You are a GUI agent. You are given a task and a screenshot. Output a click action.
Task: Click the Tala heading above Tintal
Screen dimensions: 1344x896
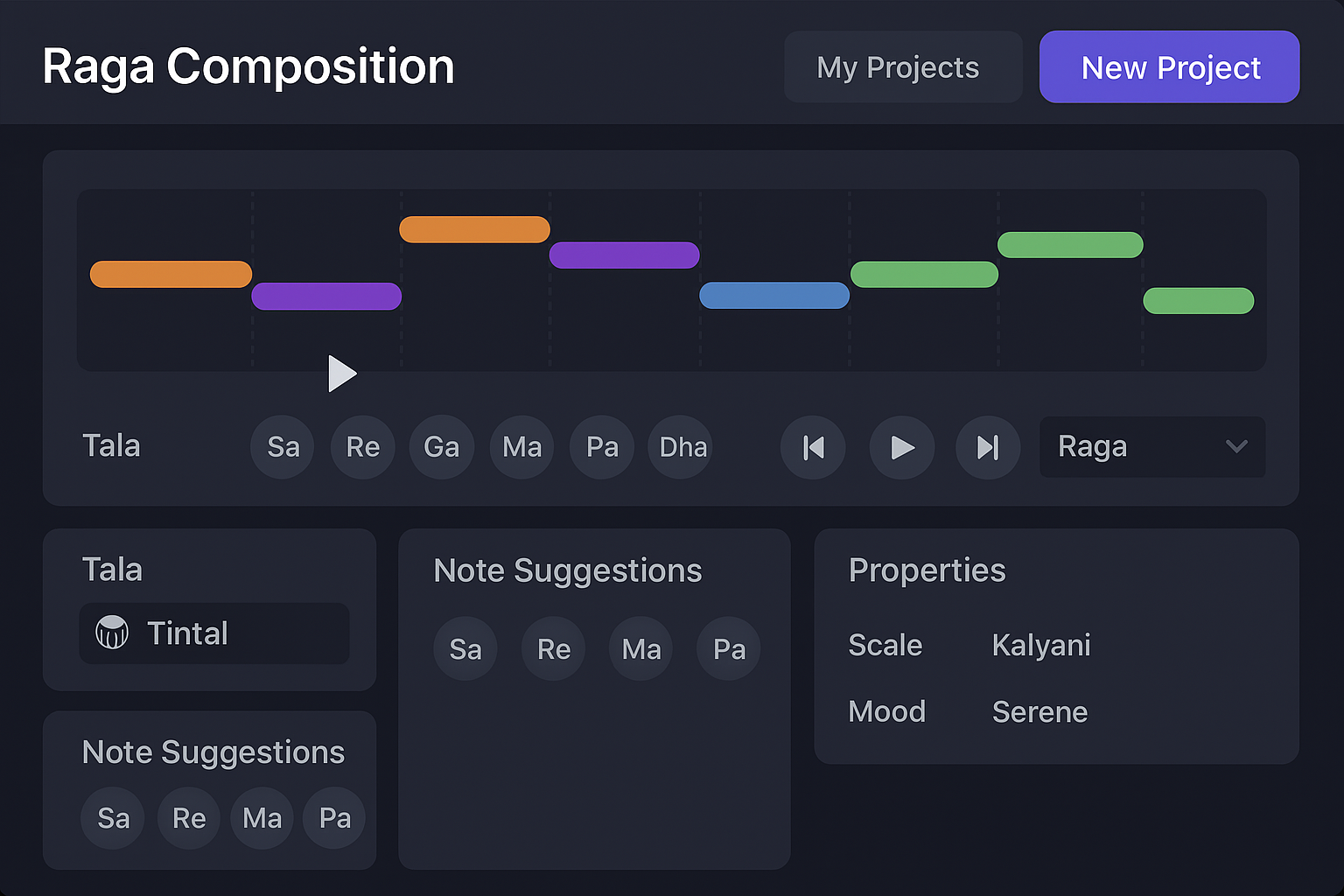(112, 570)
